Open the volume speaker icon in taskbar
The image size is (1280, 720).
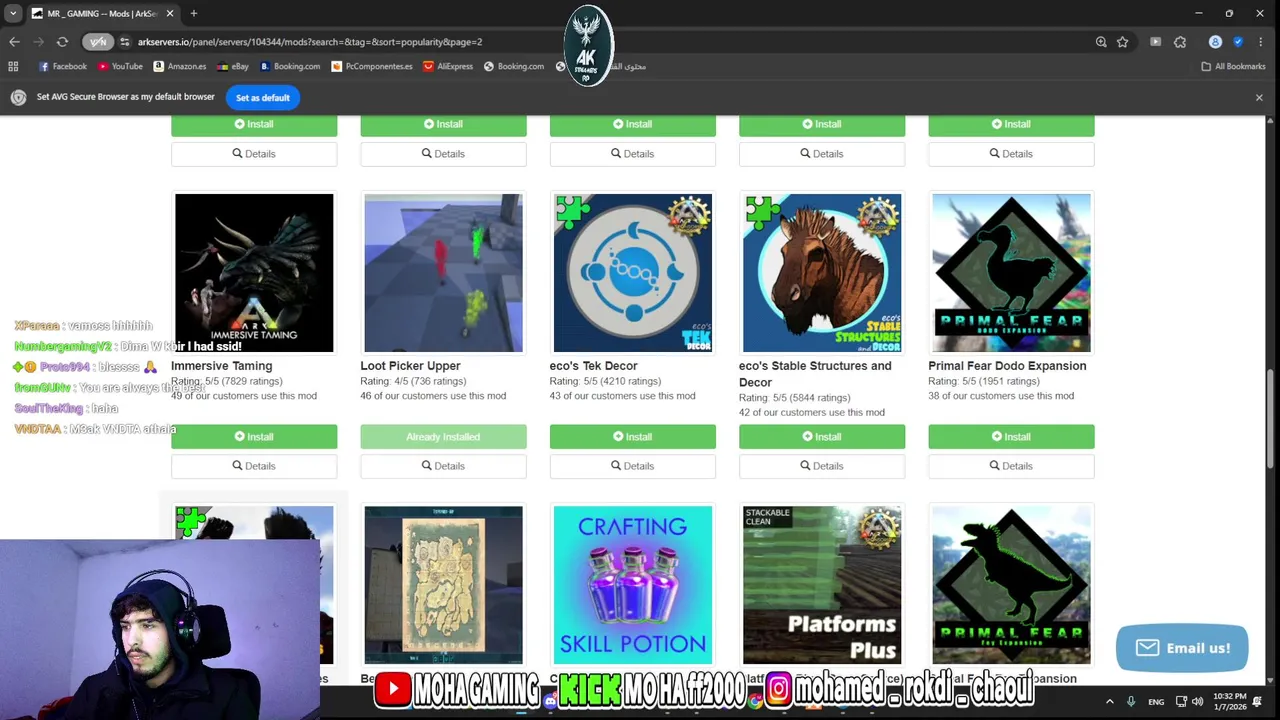pyautogui.click(x=1198, y=702)
